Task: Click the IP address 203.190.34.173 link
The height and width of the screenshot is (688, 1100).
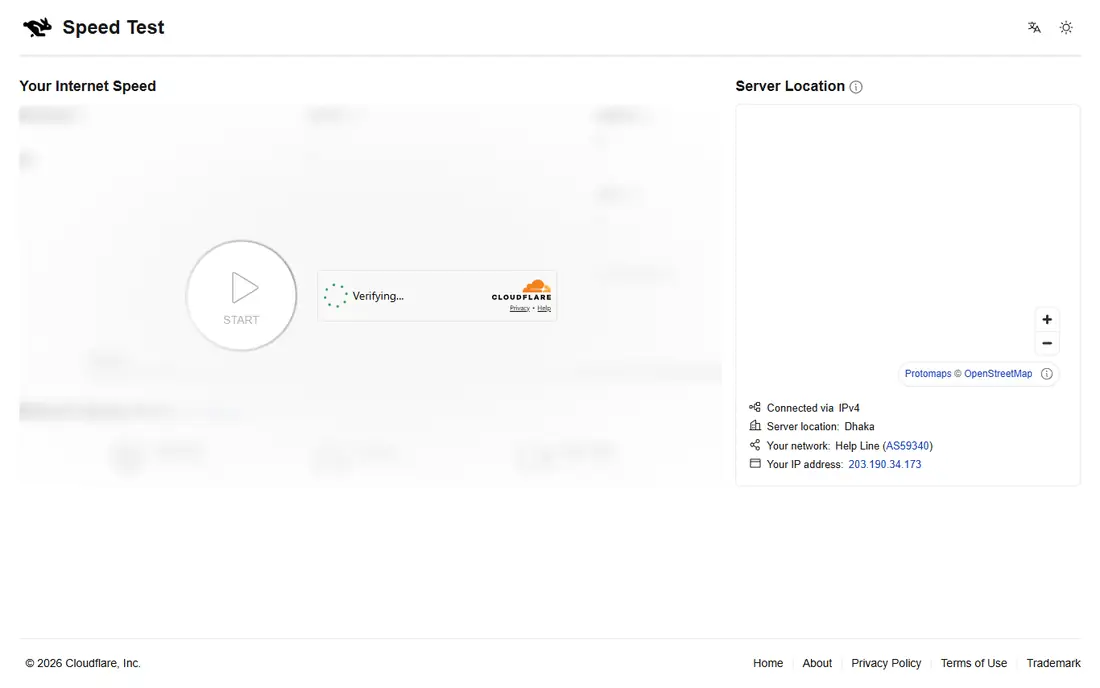Action: (x=885, y=464)
